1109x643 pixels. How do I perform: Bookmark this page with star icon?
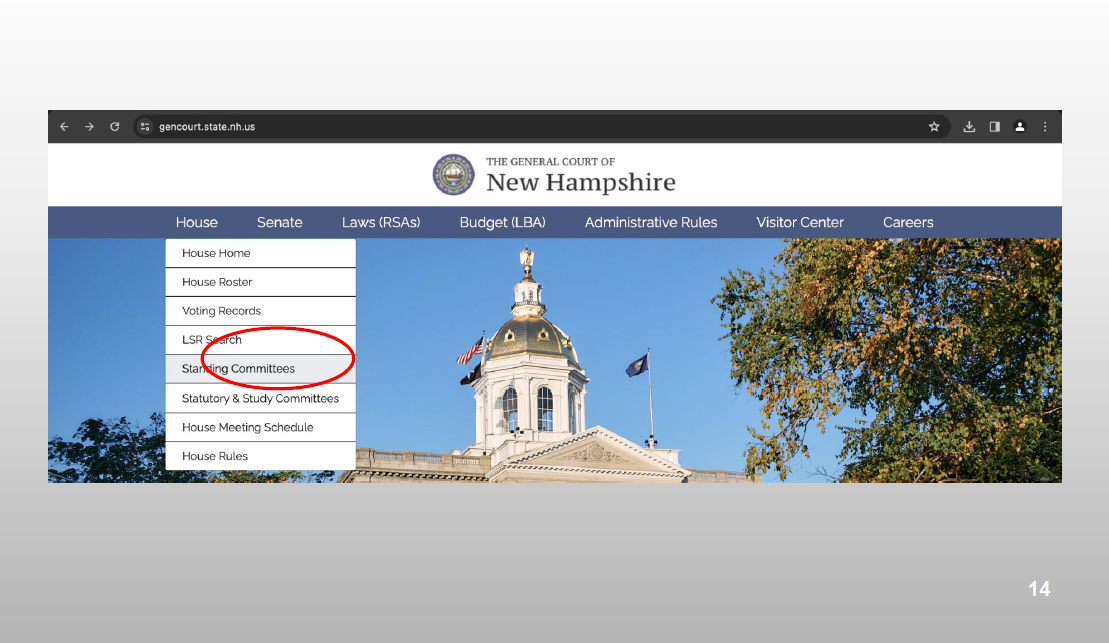click(934, 127)
